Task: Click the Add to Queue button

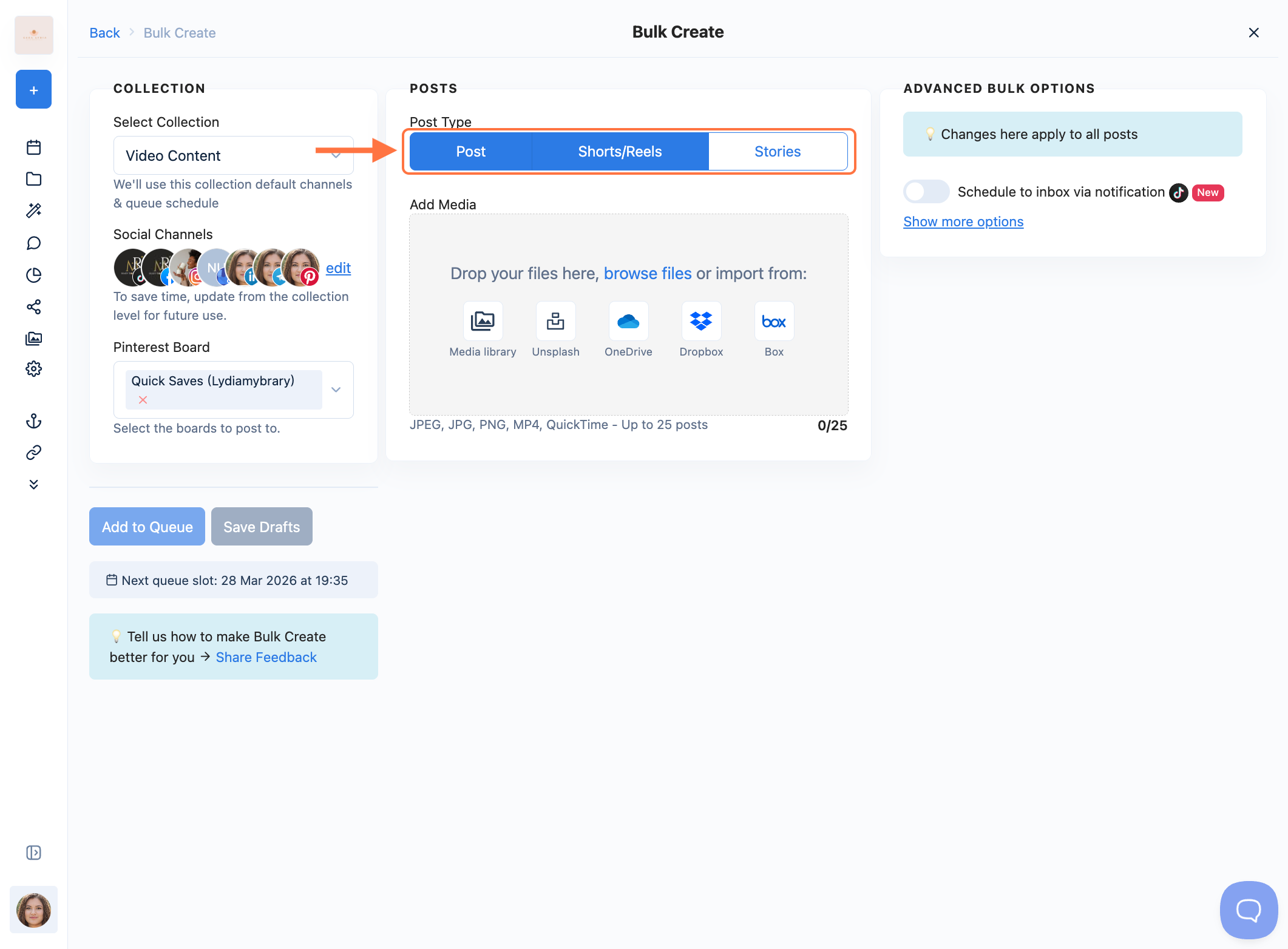Action: [x=147, y=527]
